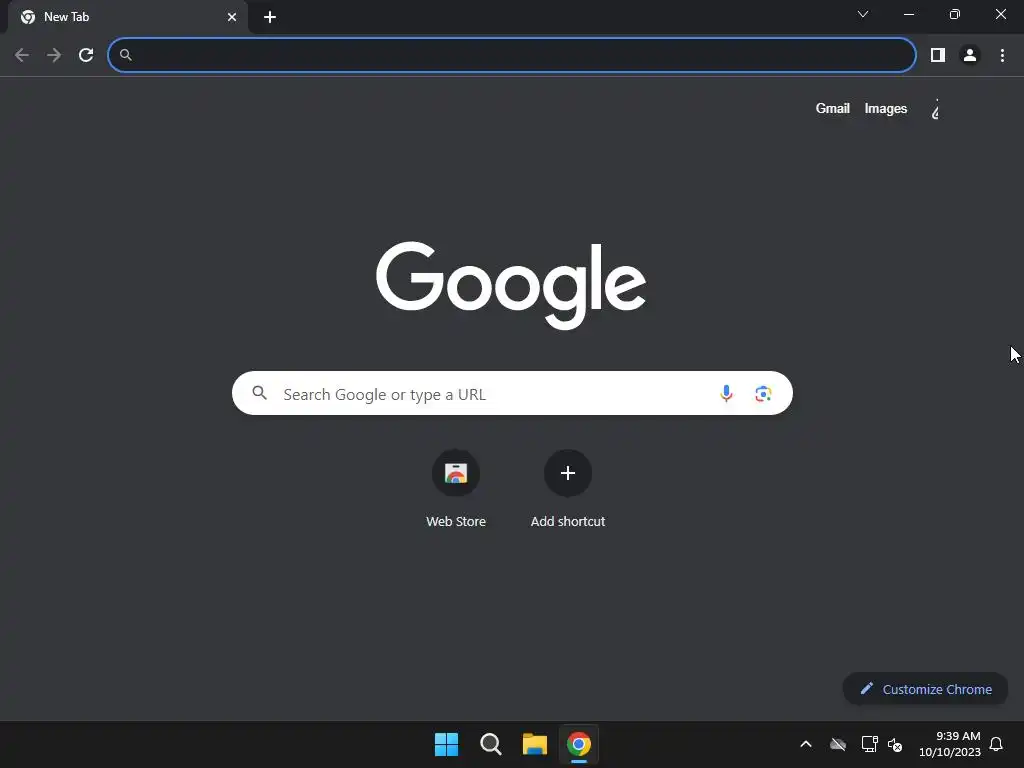Click the Google logo
This screenshot has height=768, width=1024.
point(511,285)
